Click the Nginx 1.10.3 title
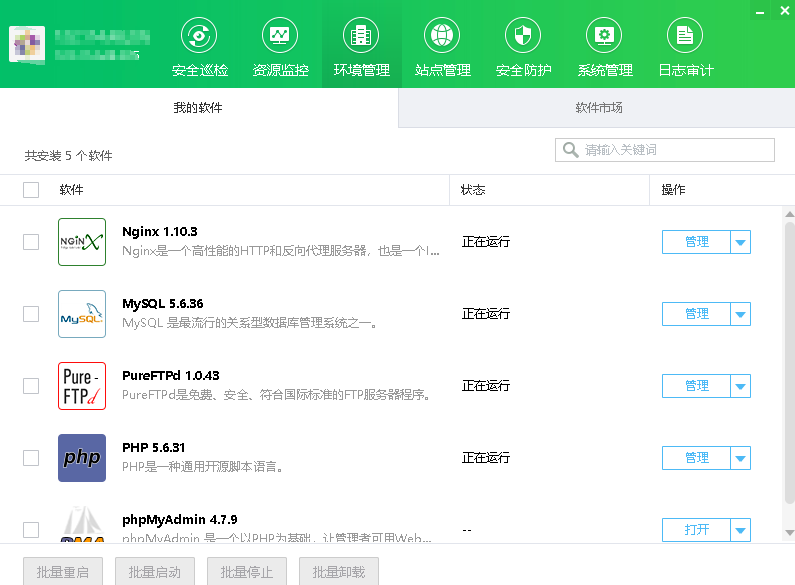This screenshot has height=585, width=795. coord(160,232)
